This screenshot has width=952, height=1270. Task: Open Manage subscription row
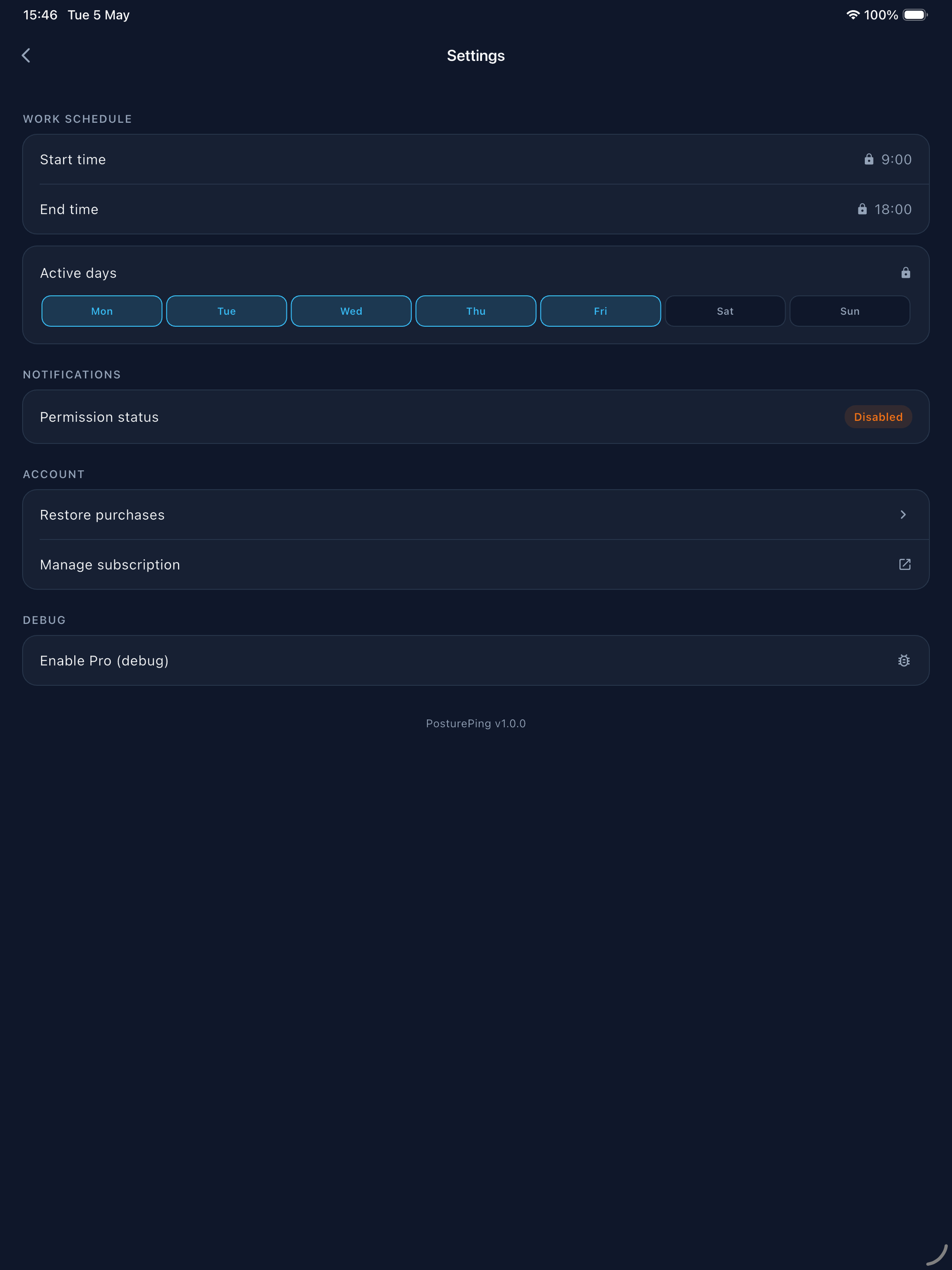coord(476,564)
